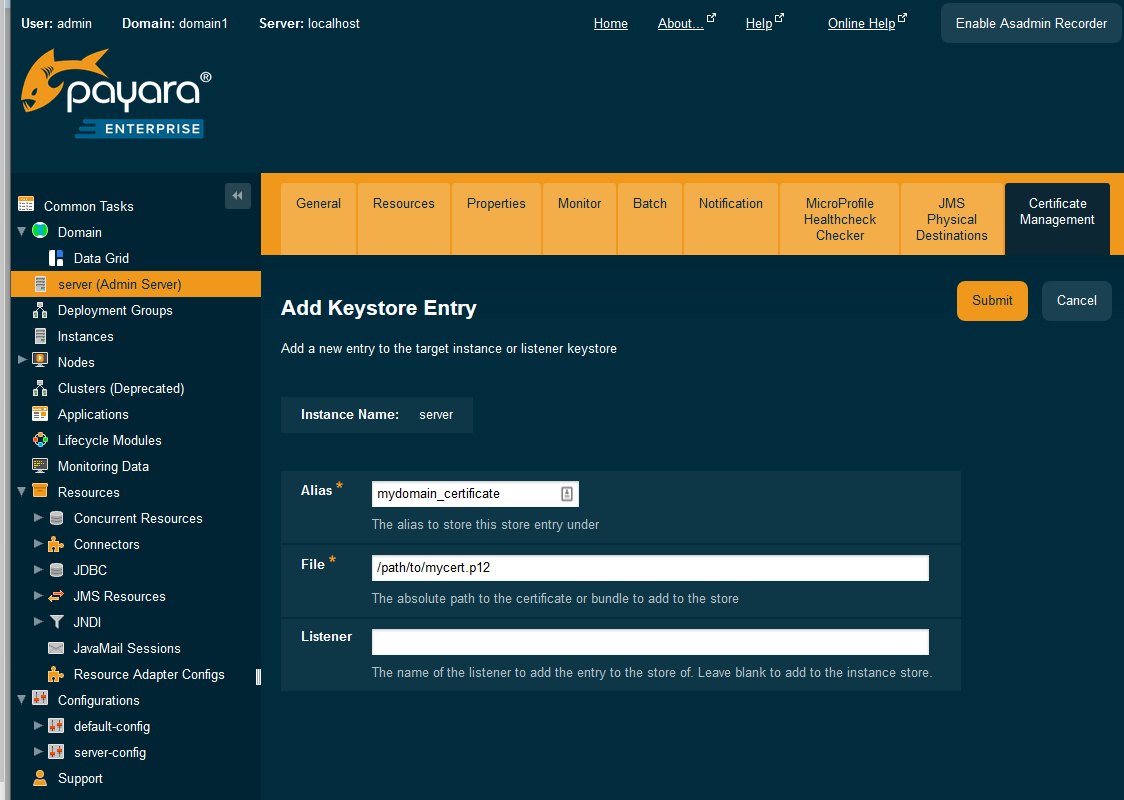The image size is (1124, 800).
Task: Open the Online Help link
Action: click(862, 22)
